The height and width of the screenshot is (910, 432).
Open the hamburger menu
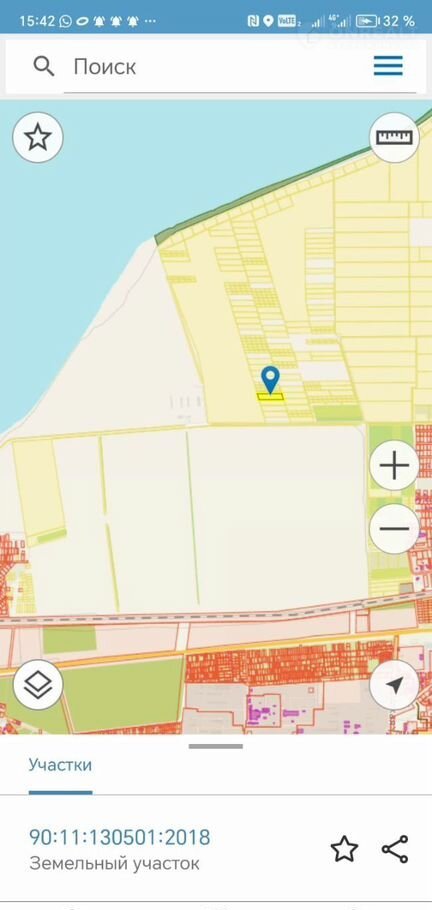(388, 66)
